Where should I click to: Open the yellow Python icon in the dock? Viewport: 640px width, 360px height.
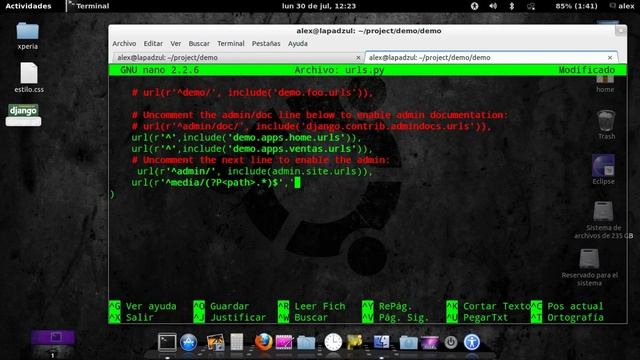355,342
